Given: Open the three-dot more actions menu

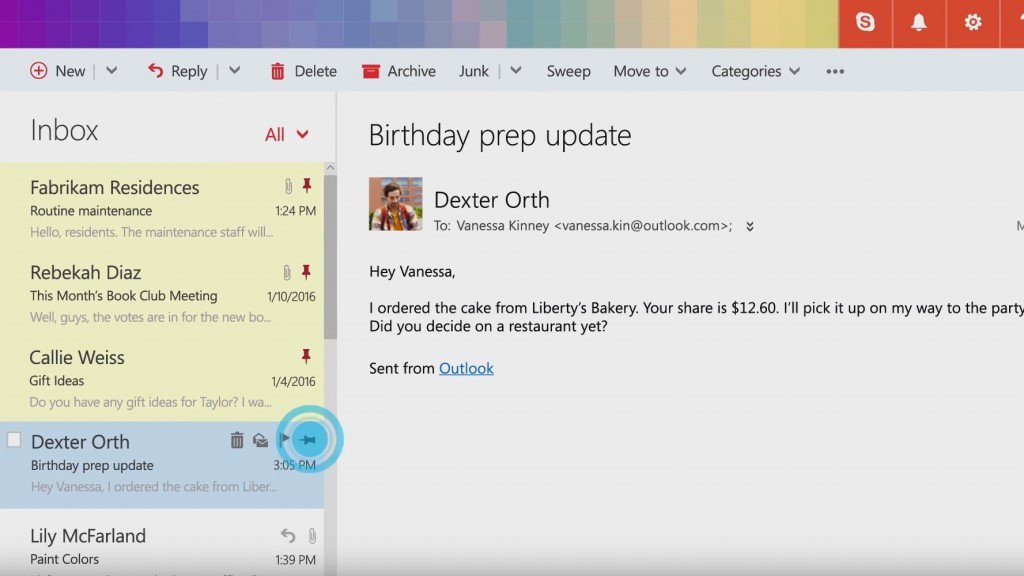Looking at the screenshot, I should click(835, 71).
